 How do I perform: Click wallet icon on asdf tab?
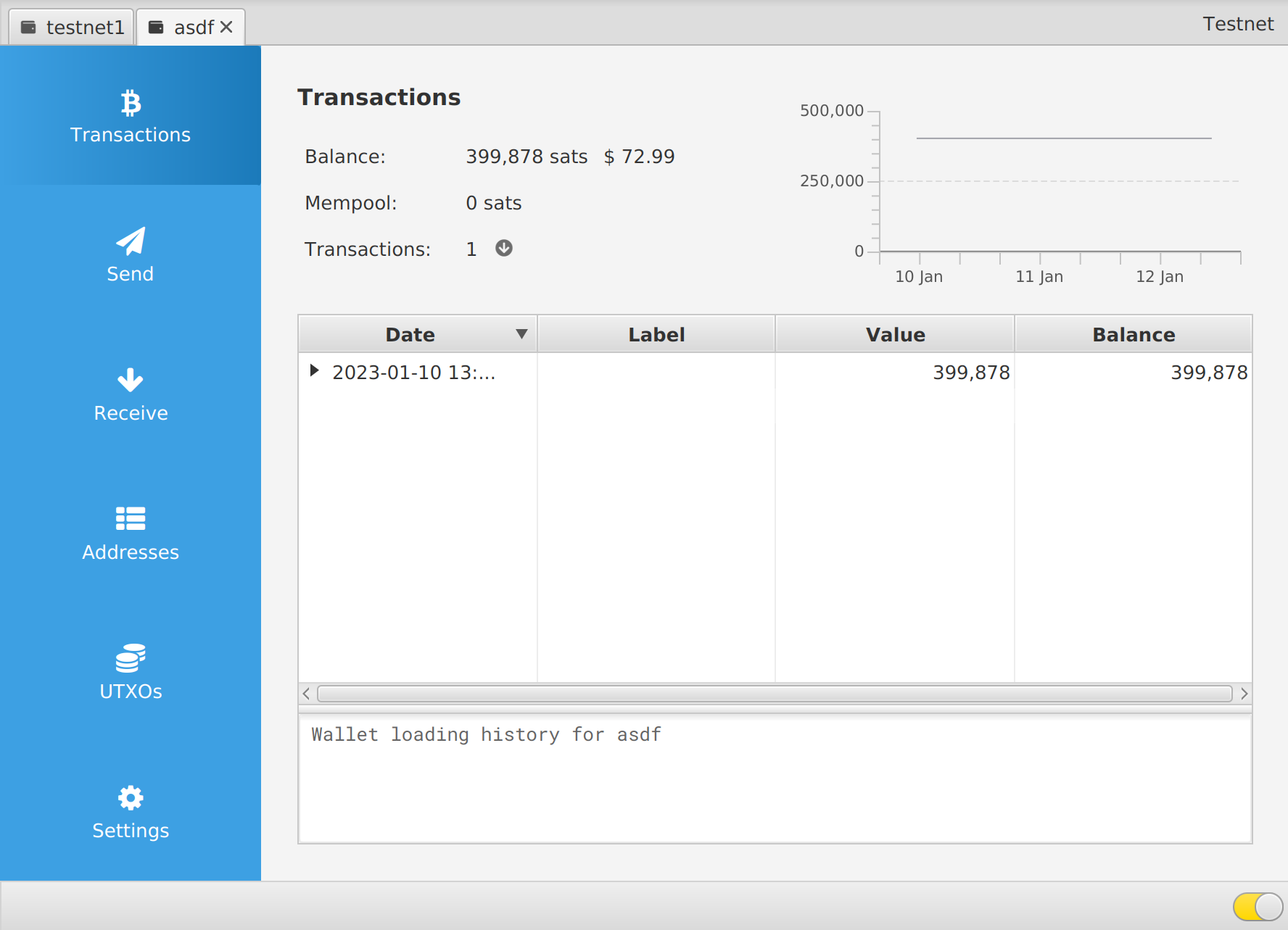tap(156, 28)
